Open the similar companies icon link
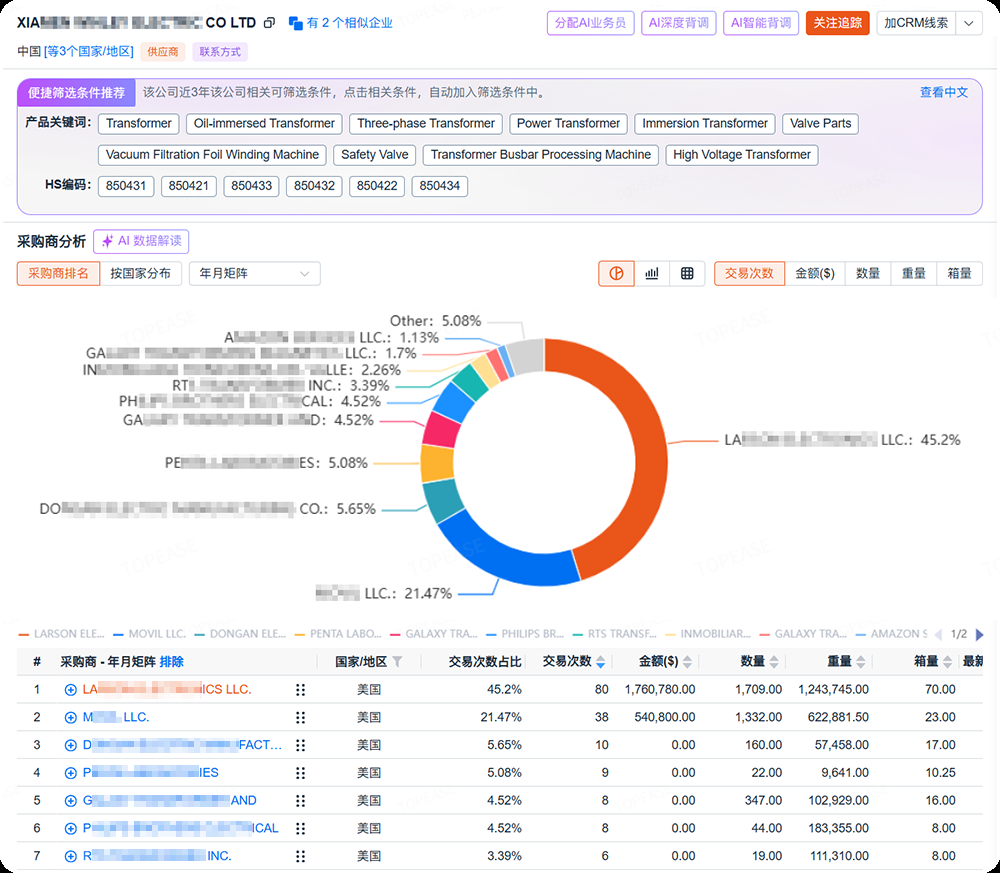The image size is (1000, 873). (295, 23)
